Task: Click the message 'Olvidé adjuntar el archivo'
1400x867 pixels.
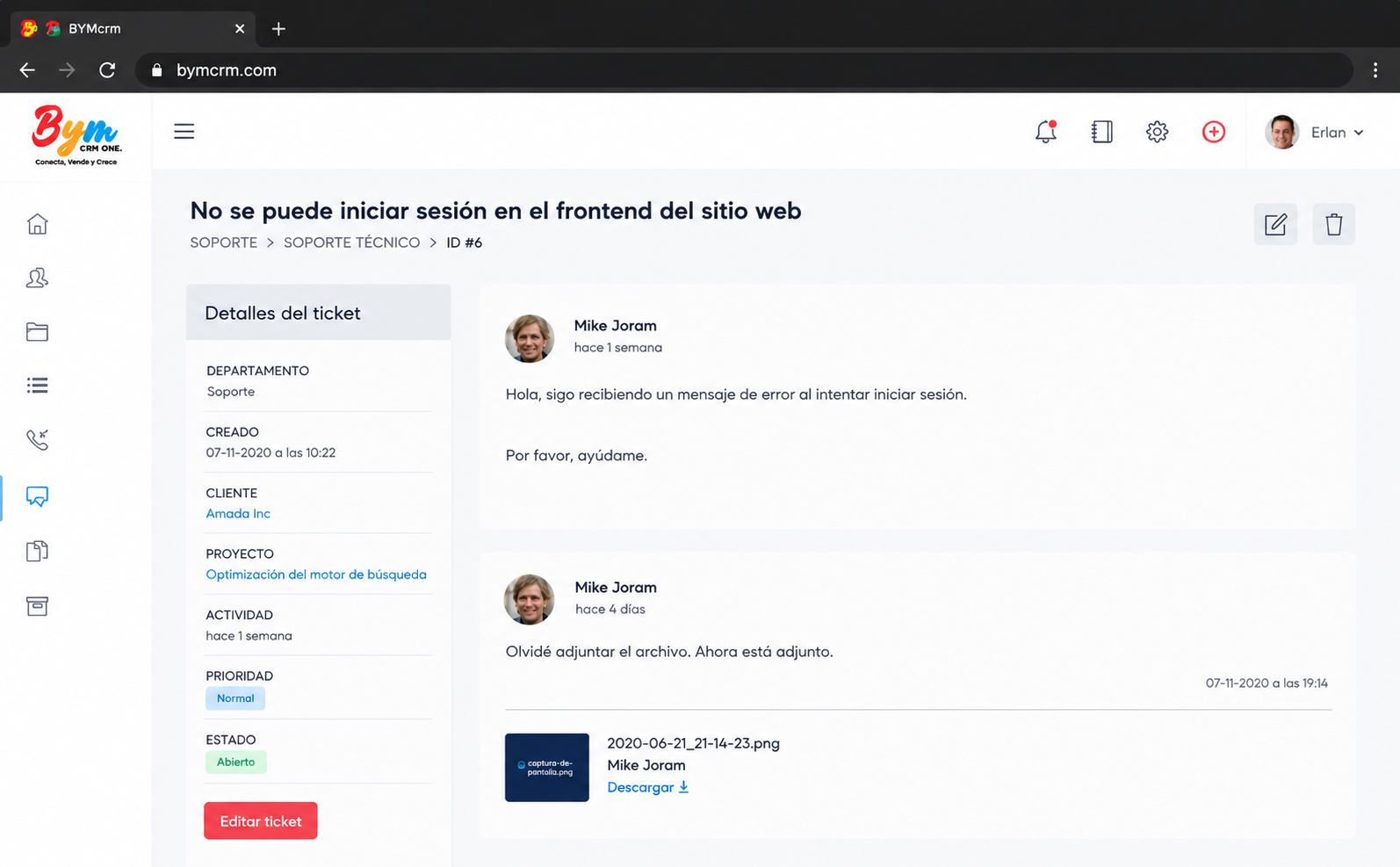Action: (x=669, y=652)
